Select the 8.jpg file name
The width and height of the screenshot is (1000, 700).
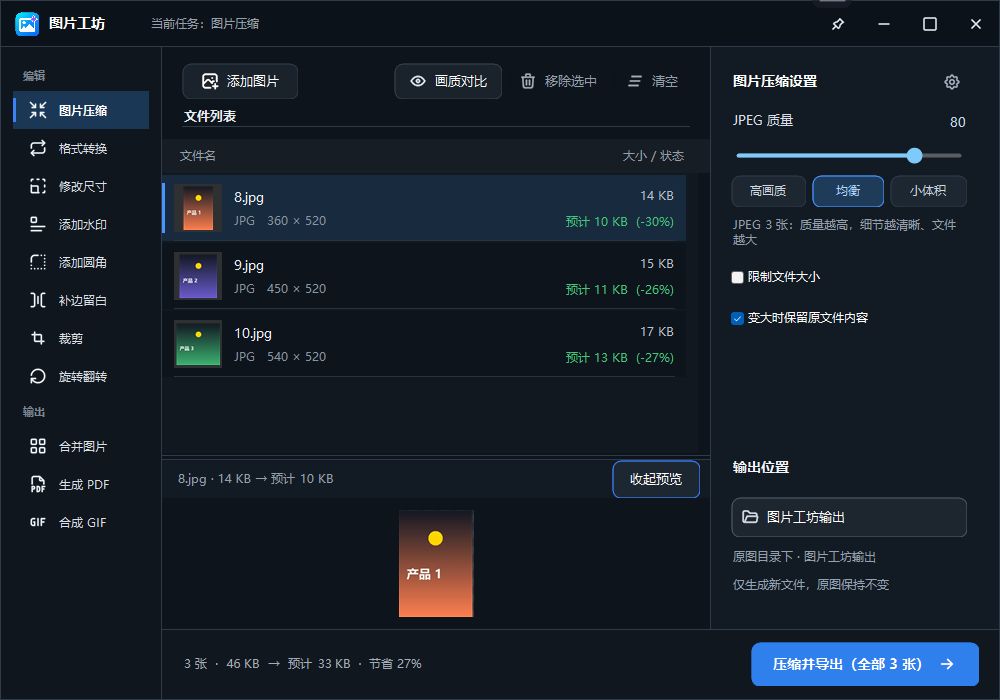(249, 197)
